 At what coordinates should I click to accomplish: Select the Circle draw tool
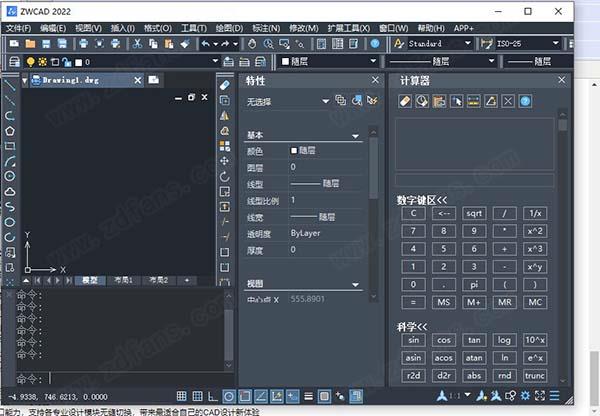tap(10, 176)
